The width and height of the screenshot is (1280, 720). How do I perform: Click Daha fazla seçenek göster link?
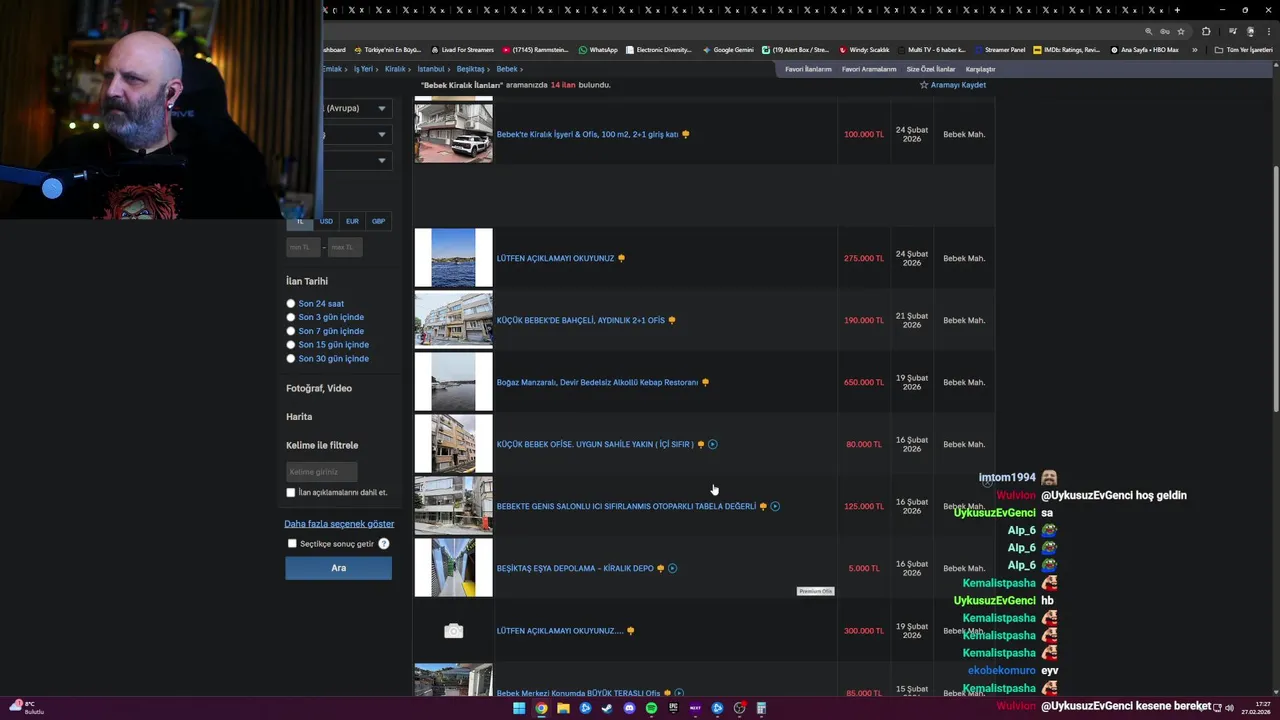[339, 524]
